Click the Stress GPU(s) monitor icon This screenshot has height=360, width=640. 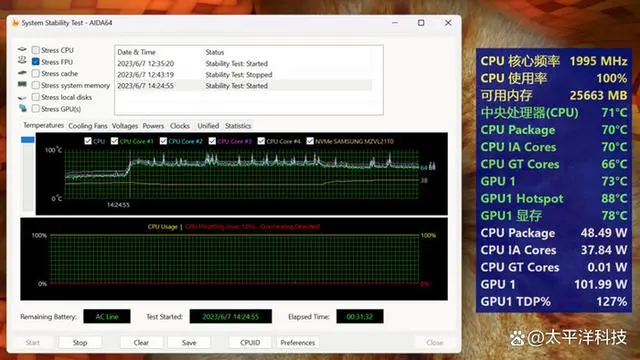22,109
